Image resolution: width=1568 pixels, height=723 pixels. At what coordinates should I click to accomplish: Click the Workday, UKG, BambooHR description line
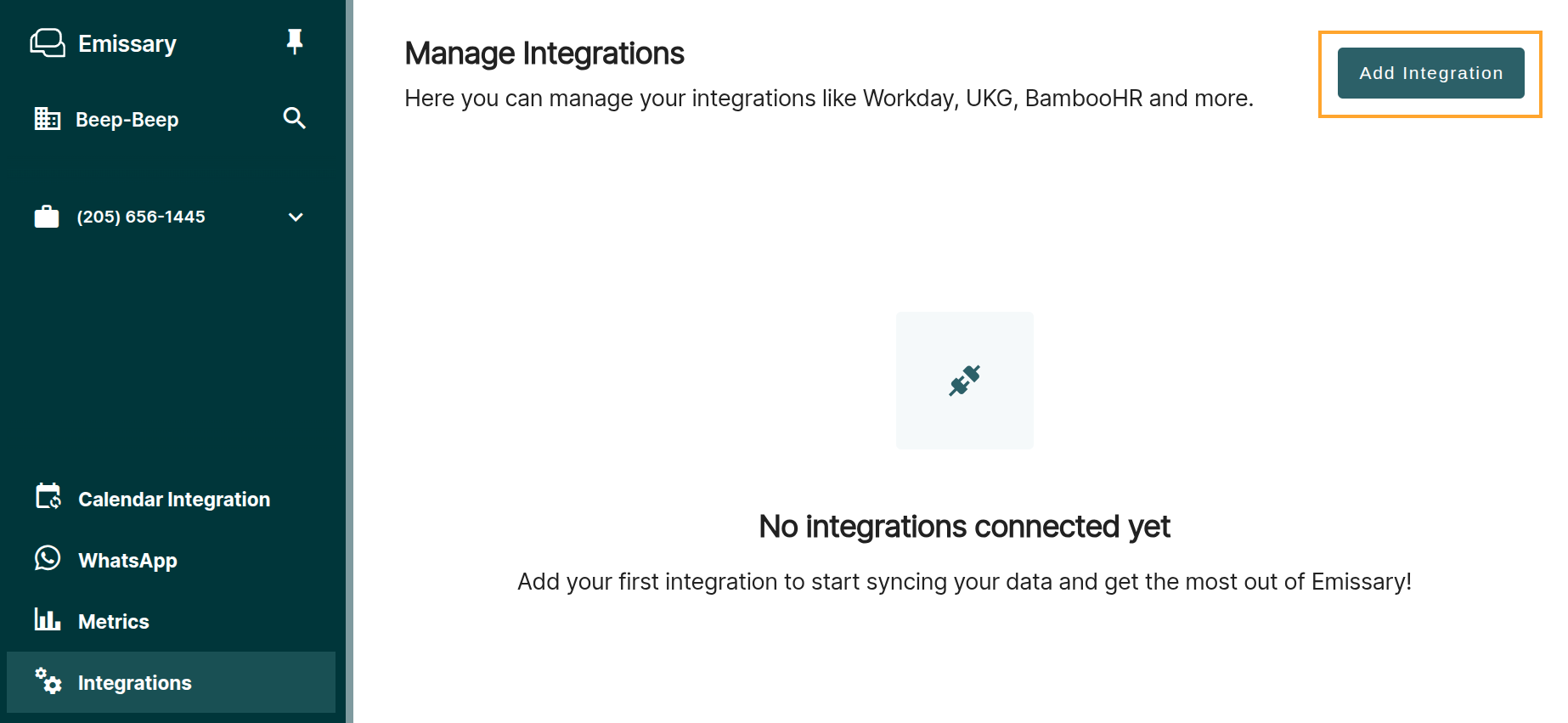(x=829, y=99)
